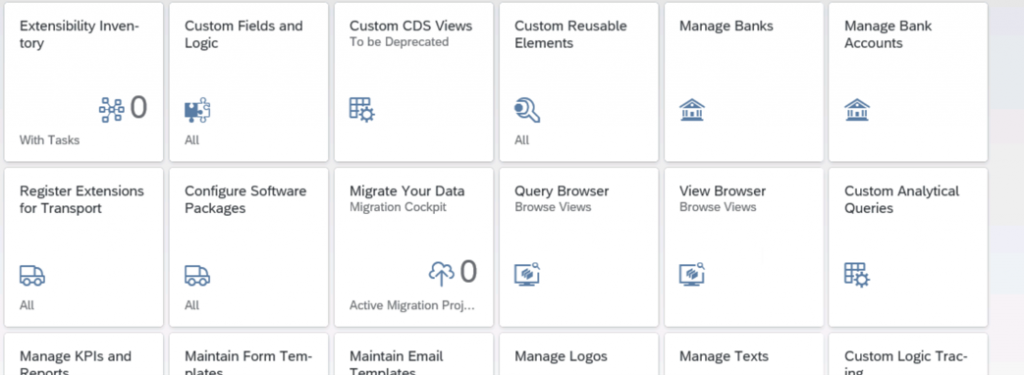Click the grid-gear icon on Custom Analytical Queries
1024x375 pixels.
click(857, 275)
